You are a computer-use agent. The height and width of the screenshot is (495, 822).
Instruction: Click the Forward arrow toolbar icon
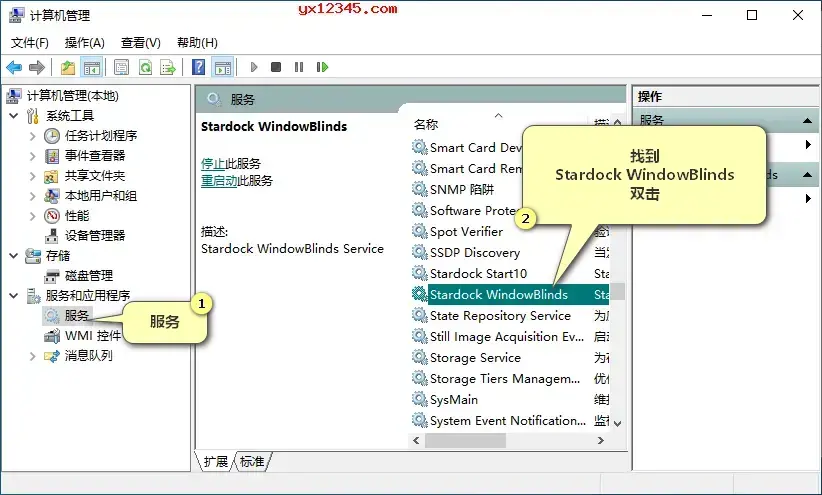coord(37,67)
